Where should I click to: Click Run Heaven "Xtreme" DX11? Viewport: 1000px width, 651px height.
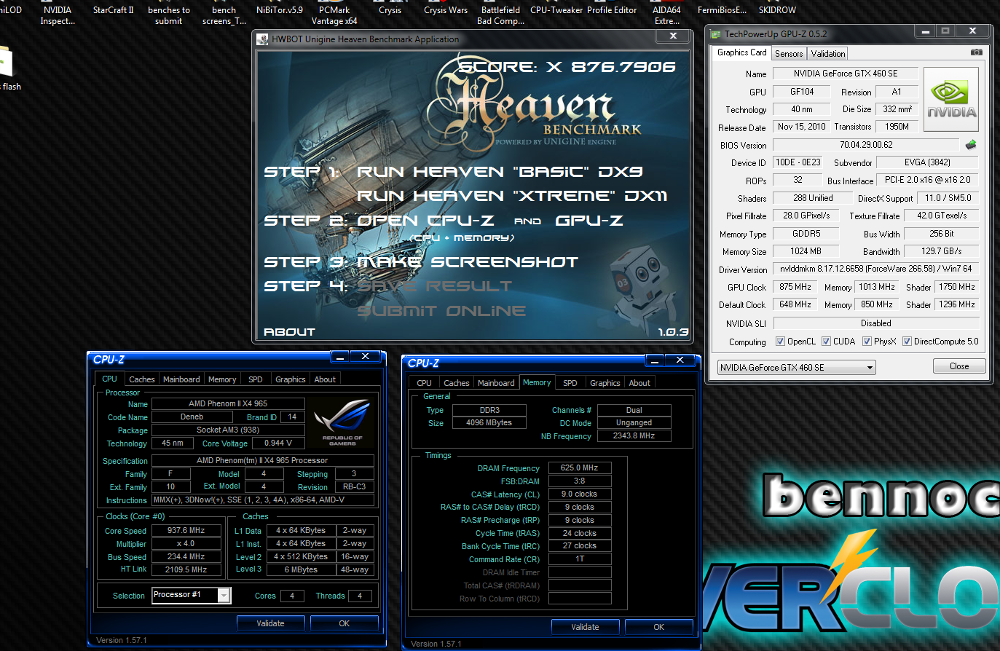click(x=512, y=196)
